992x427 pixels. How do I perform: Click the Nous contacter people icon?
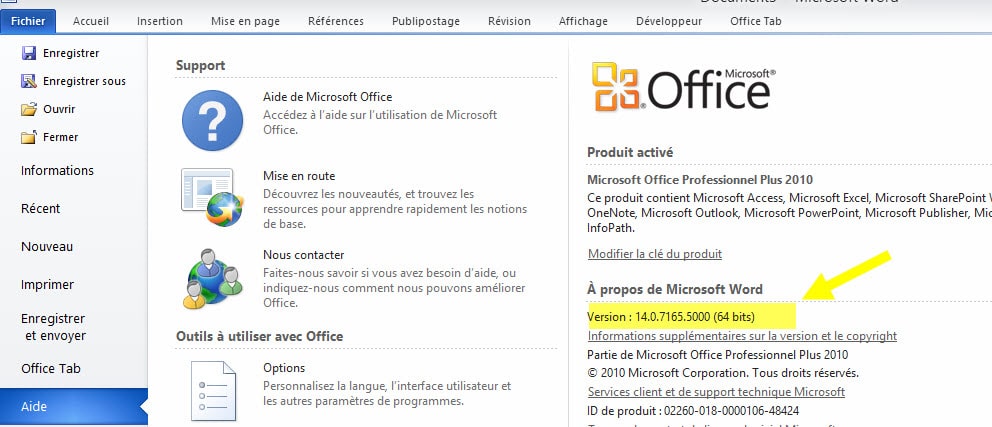click(212, 276)
